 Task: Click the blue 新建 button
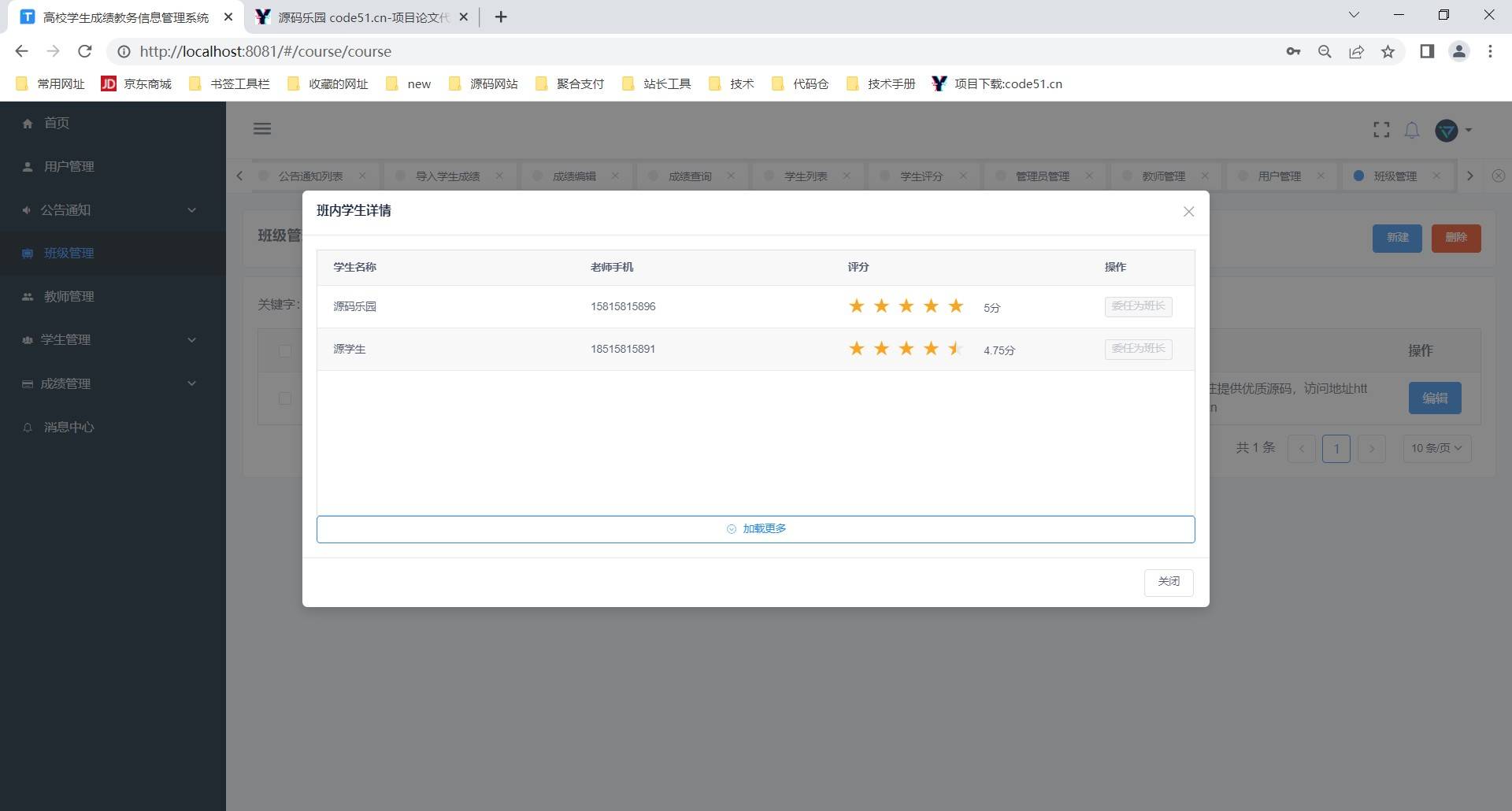1397,238
